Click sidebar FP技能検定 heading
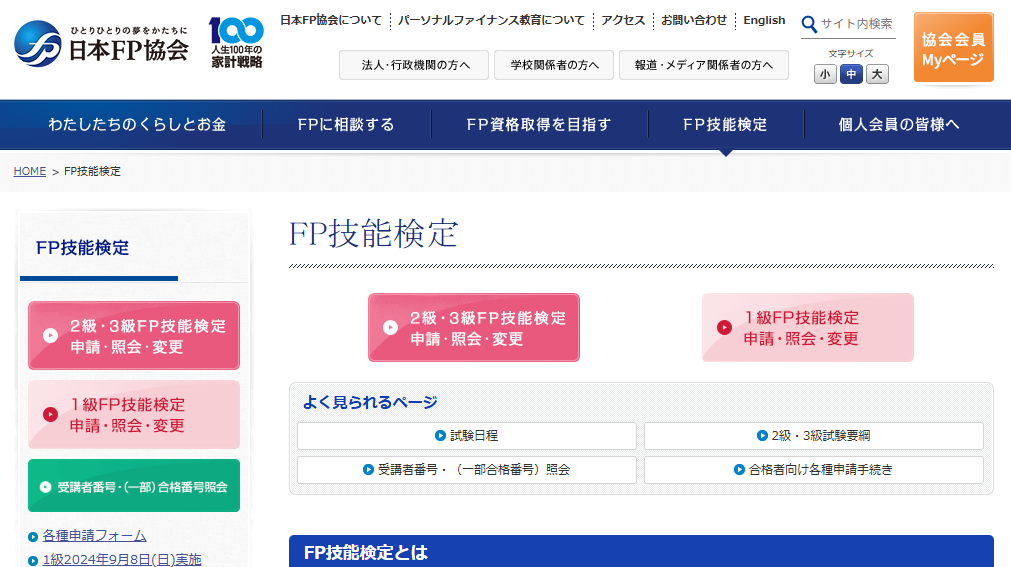This screenshot has height=567, width=1011. pos(83,248)
